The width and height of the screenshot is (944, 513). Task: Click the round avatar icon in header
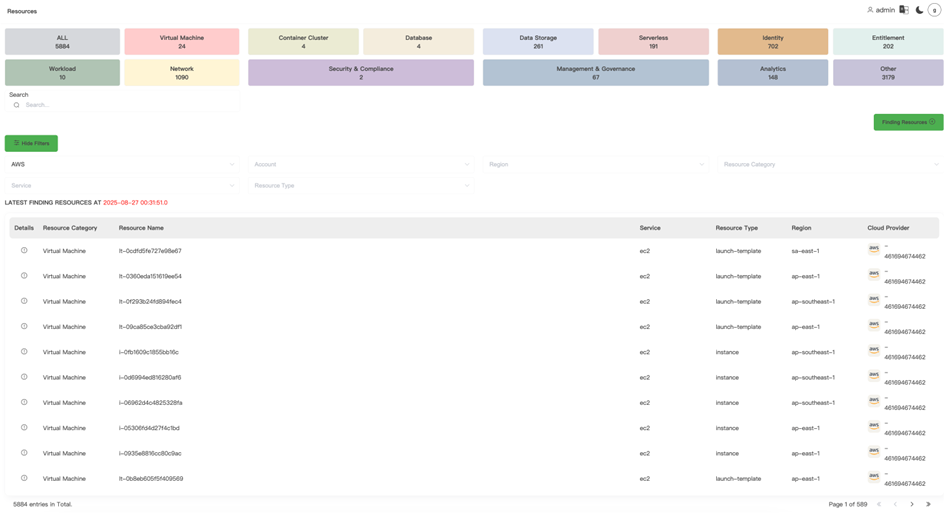934,10
